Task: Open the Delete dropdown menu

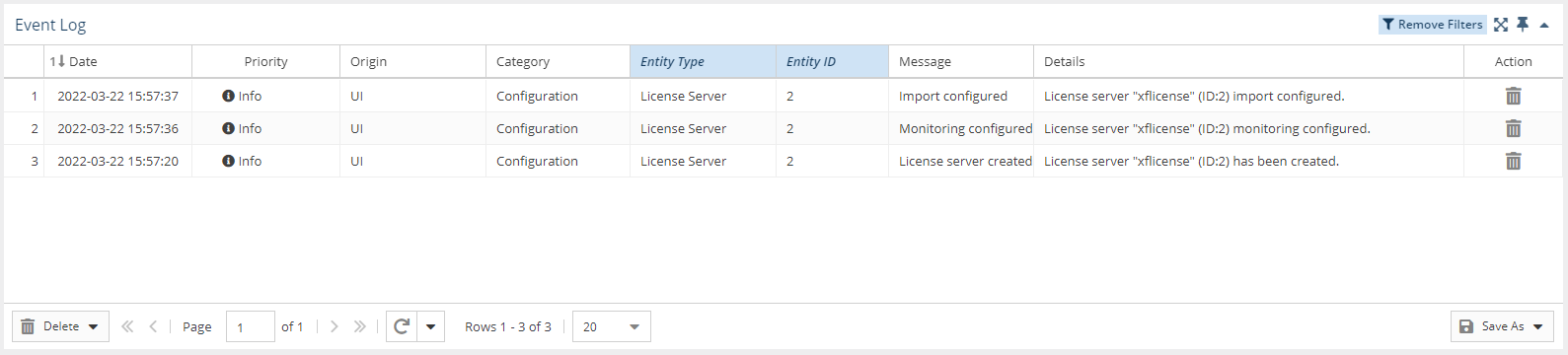Action: point(59,326)
